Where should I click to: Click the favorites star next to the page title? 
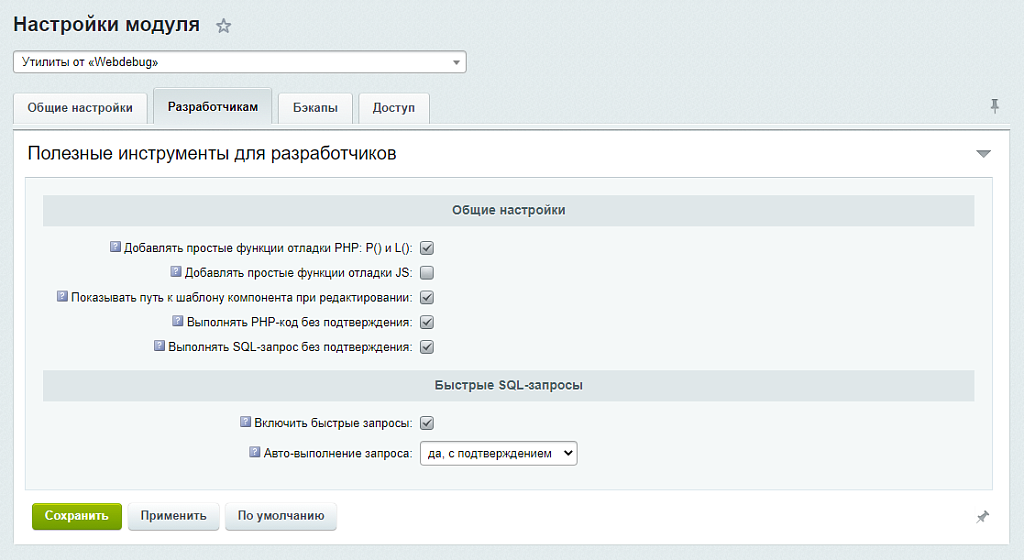point(223,27)
